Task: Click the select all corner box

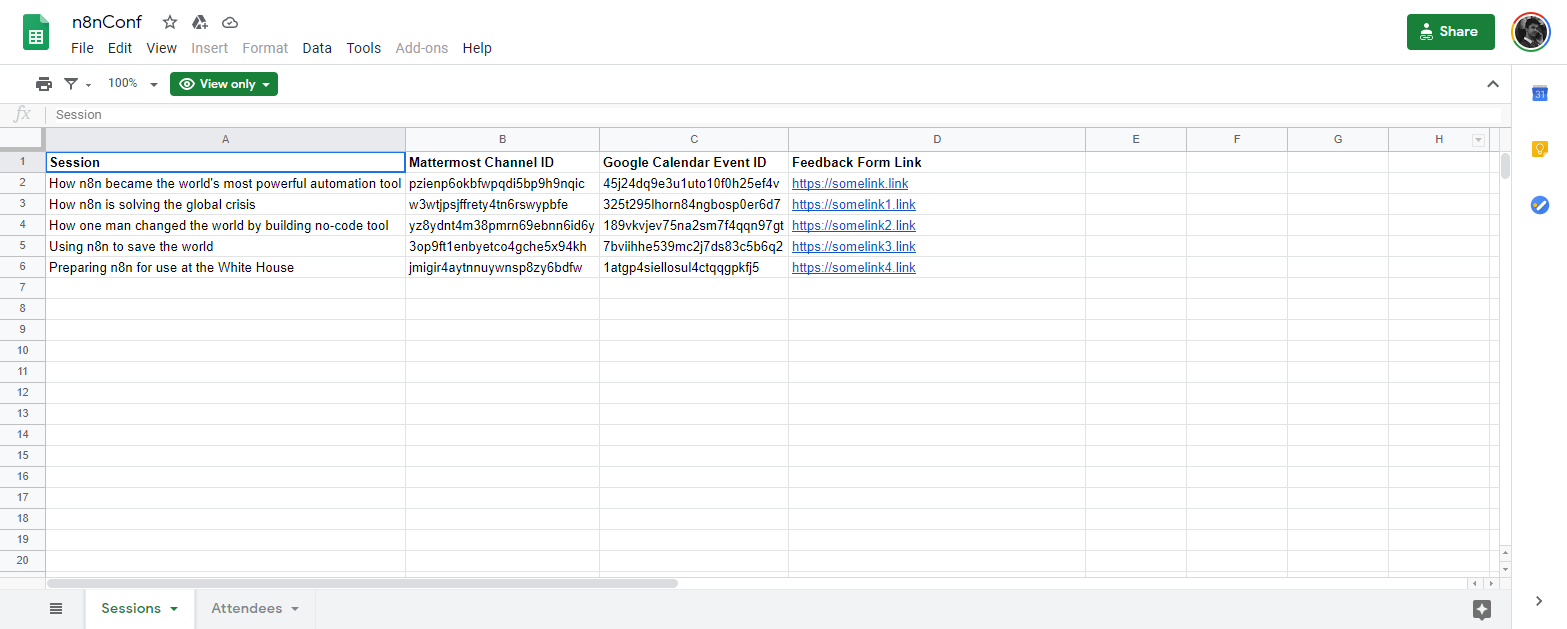Action: pos(22,139)
